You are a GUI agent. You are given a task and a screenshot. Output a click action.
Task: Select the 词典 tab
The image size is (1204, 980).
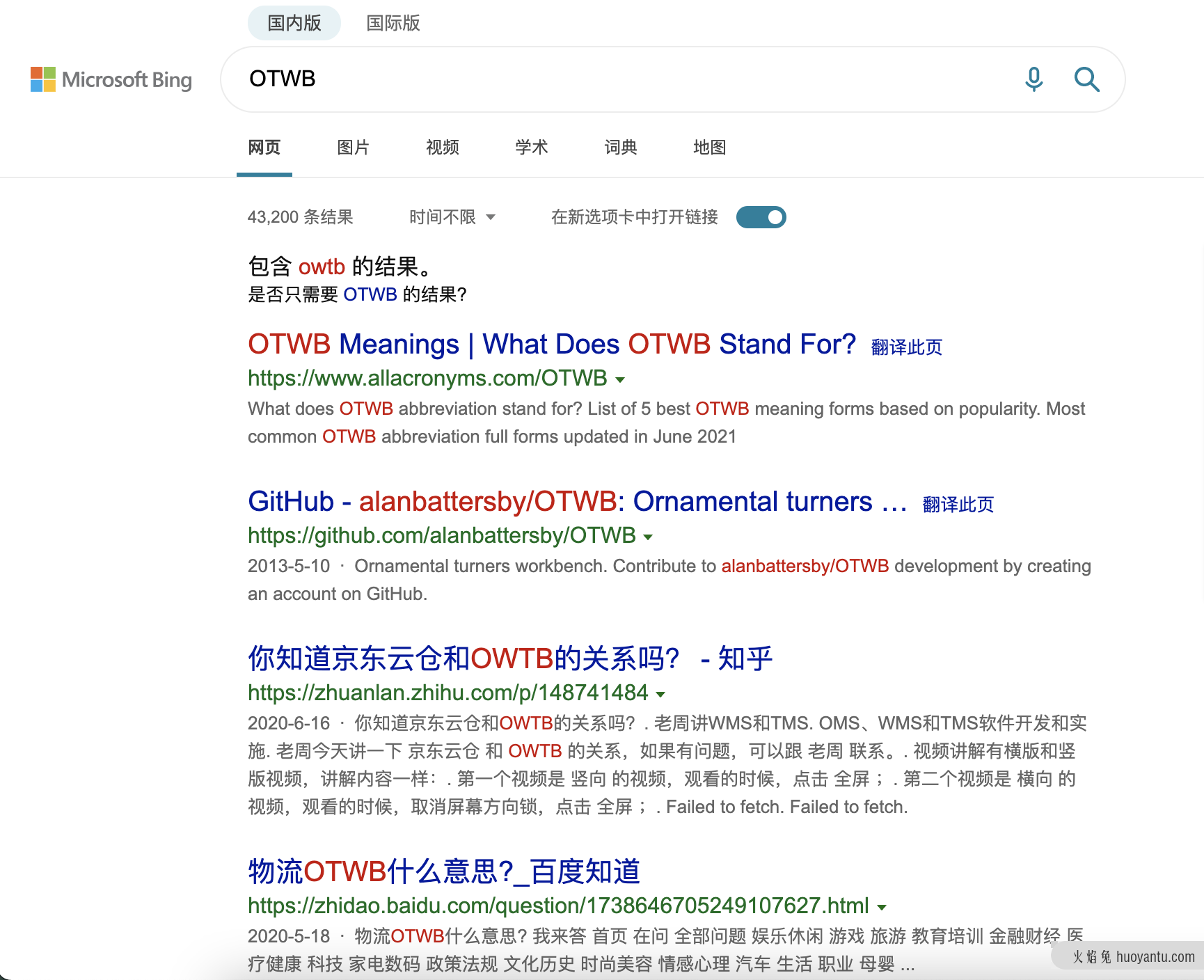point(621,148)
